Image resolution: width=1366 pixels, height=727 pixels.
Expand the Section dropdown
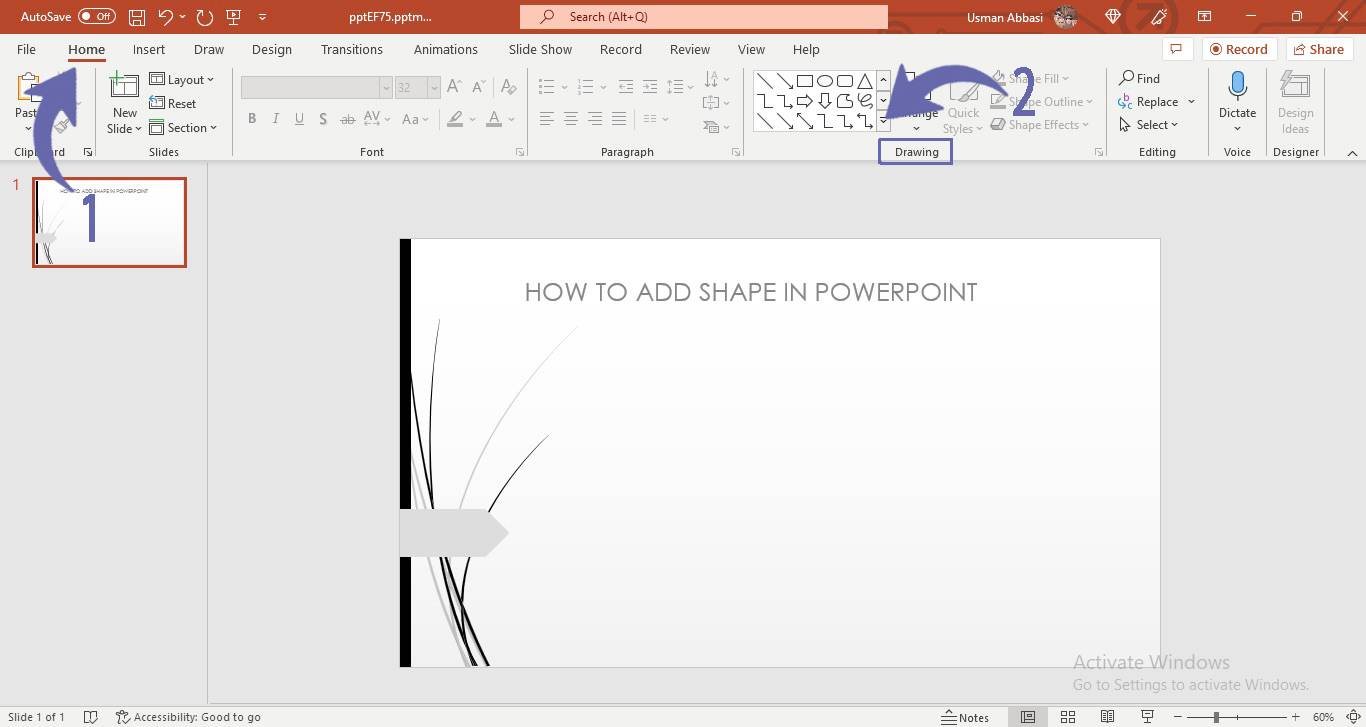(184, 128)
